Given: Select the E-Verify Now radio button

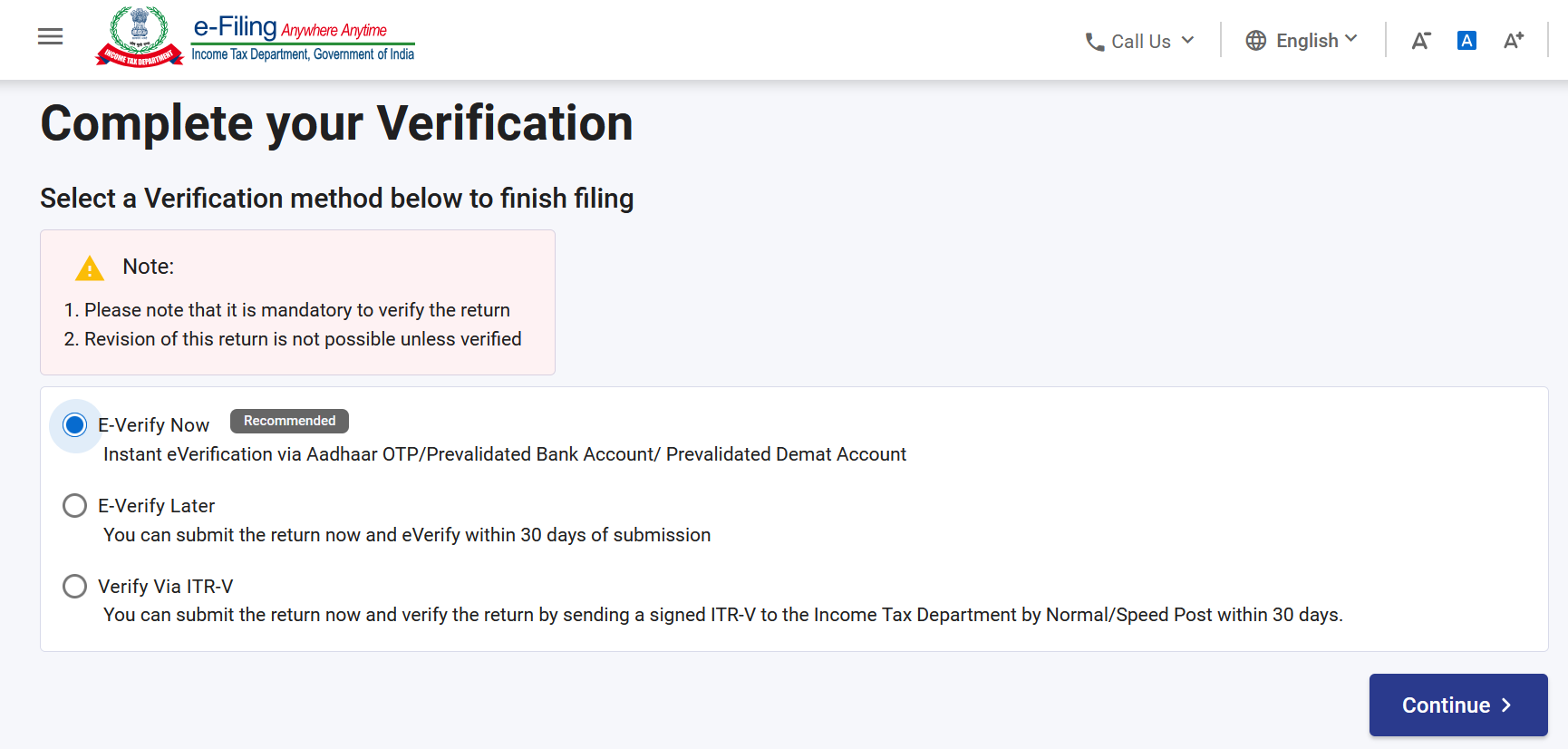Looking at the screenshot, I should 75,424.
